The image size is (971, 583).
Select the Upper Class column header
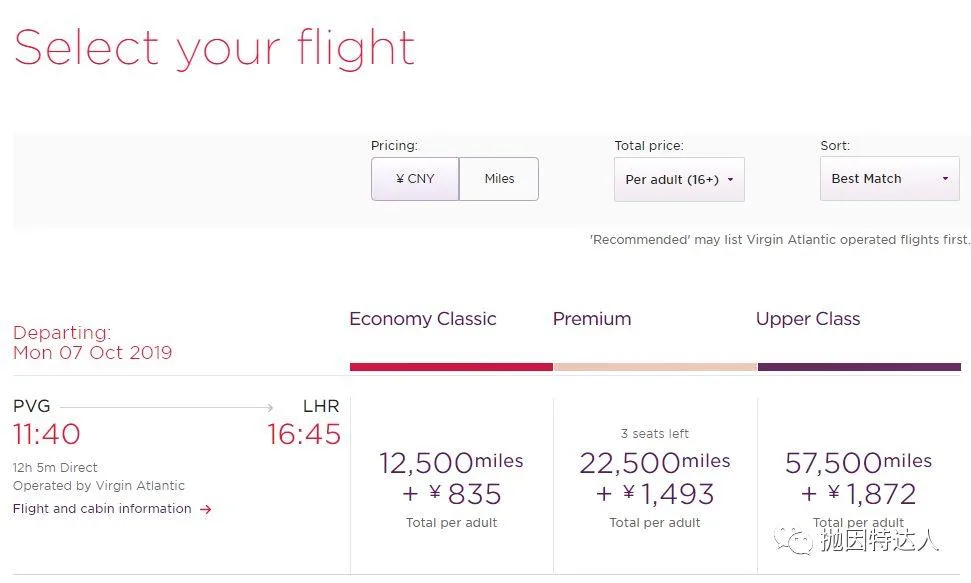807,319
